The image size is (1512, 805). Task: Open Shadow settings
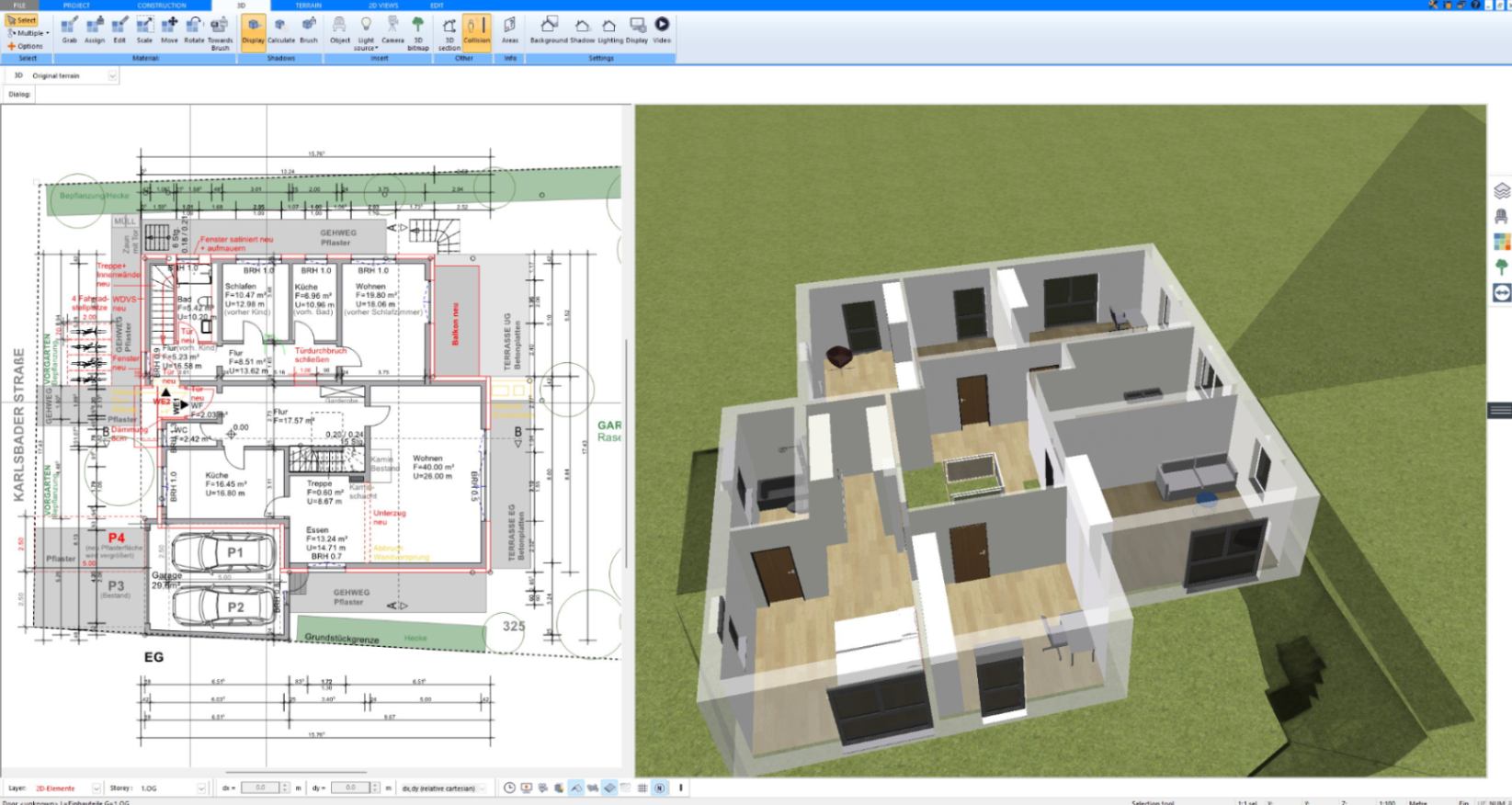coord(582,29)
